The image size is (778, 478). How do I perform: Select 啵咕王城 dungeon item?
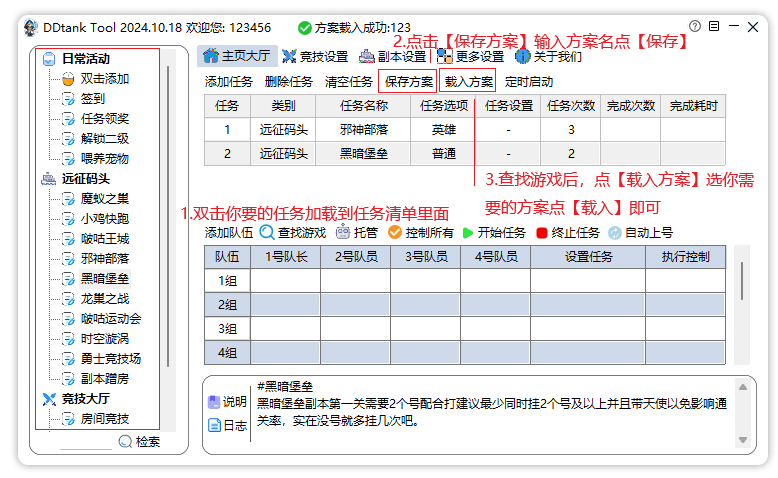click(x=105, y=239)
